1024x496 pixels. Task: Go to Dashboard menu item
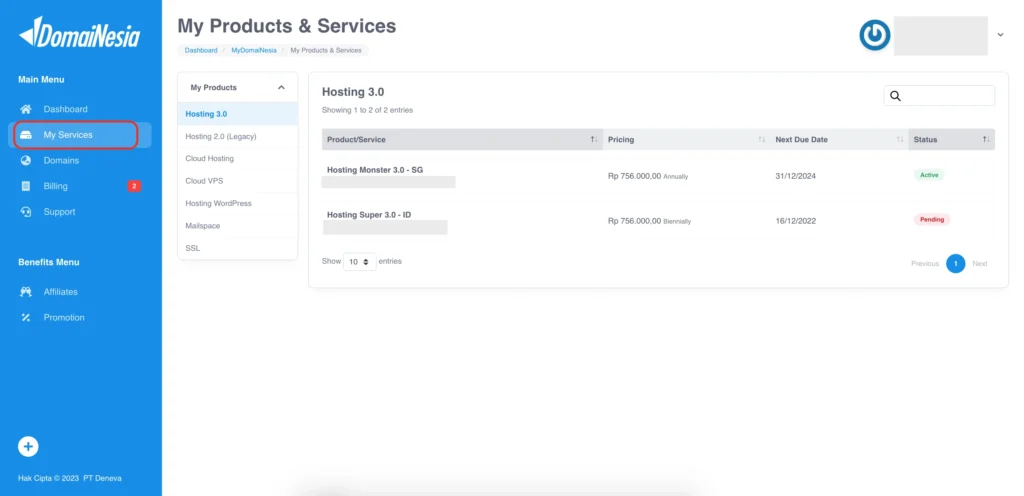click(x=65, y=109)
